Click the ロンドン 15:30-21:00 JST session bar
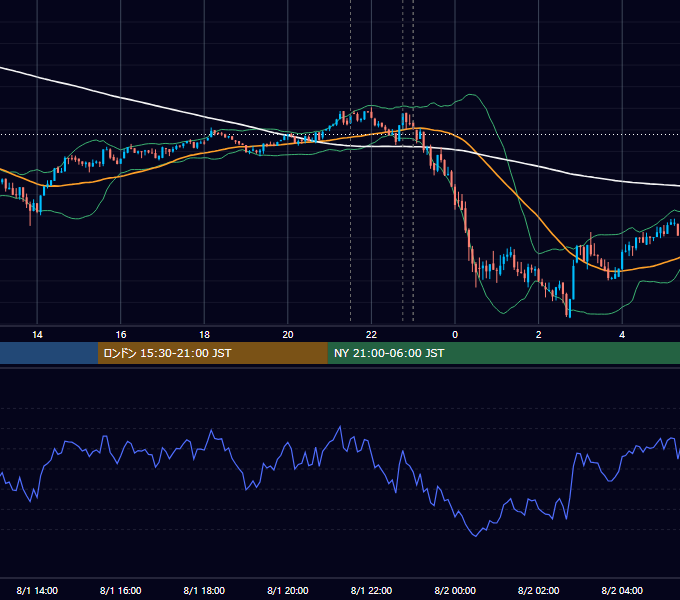680x600 pixels. pos(212,353)
